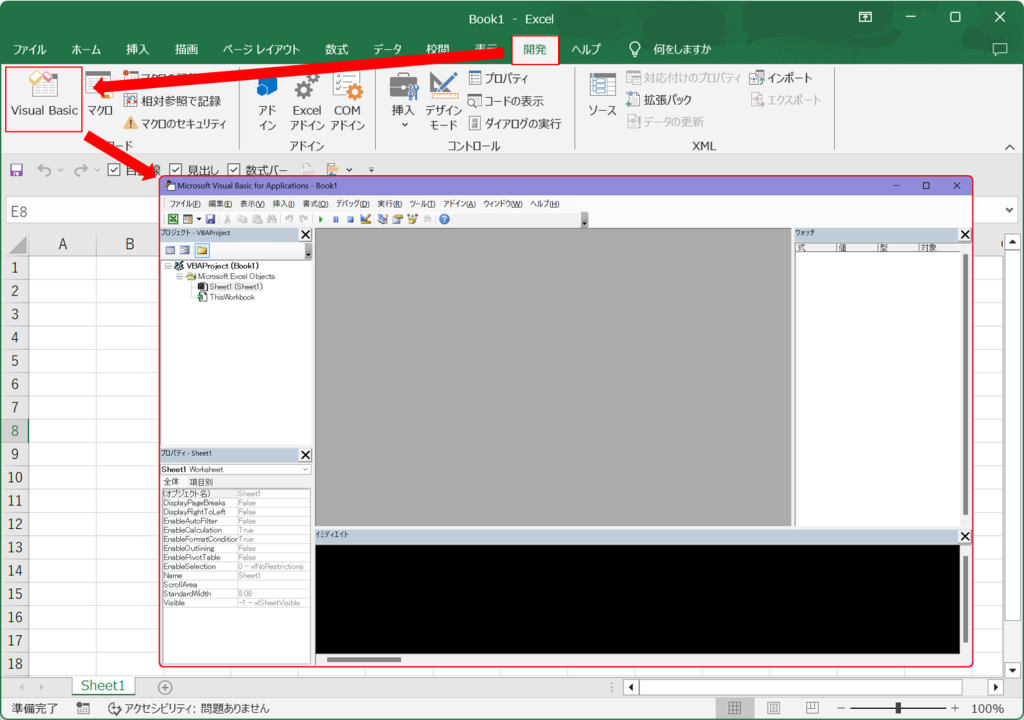The height and width of the screenshot is (720, 1024).
Task: Collapse the VBAProject (Book1) tree node
Action: point(167,266)
